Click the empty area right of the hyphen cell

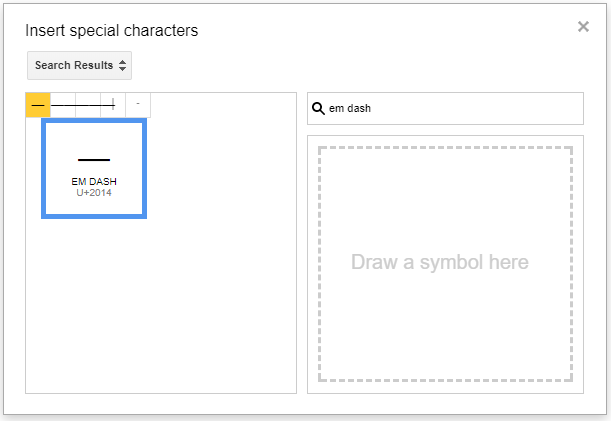[x=220, y=105]
